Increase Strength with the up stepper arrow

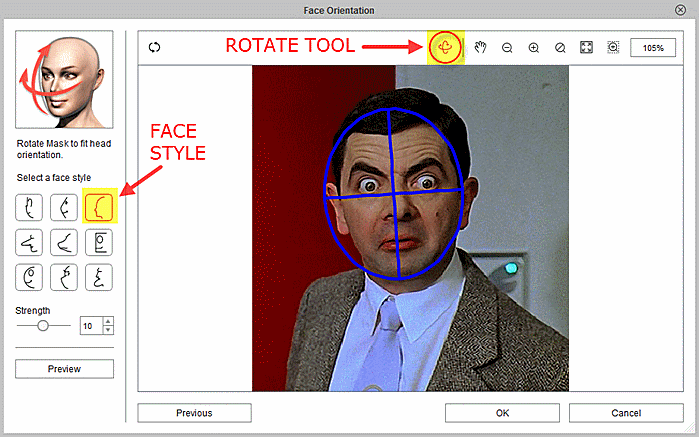click(x=108, y=322)
